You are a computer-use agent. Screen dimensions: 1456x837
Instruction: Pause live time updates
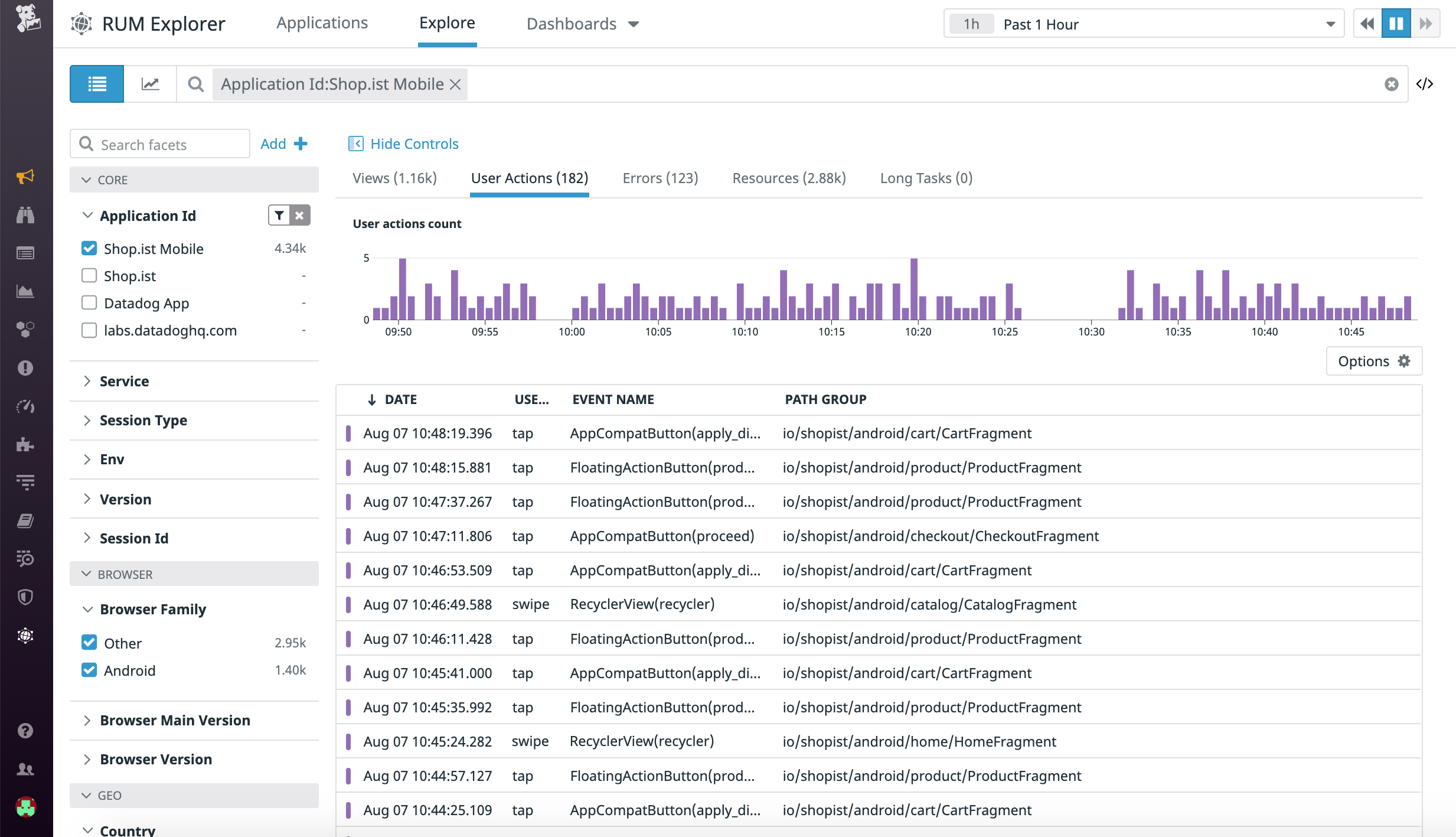tap(1396, 24)
